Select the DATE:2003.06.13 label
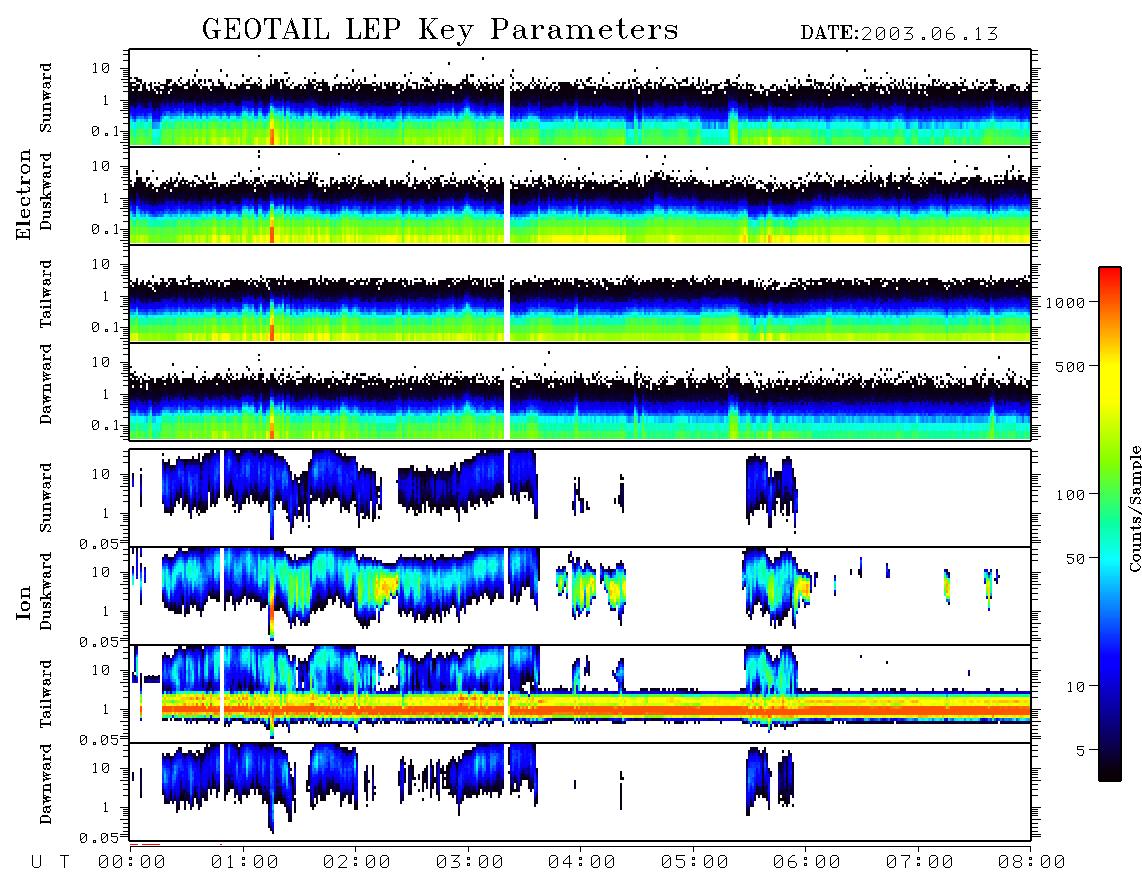Image resolution: width=1142 pixels, height=880 pixels. (x=899, y=34)
